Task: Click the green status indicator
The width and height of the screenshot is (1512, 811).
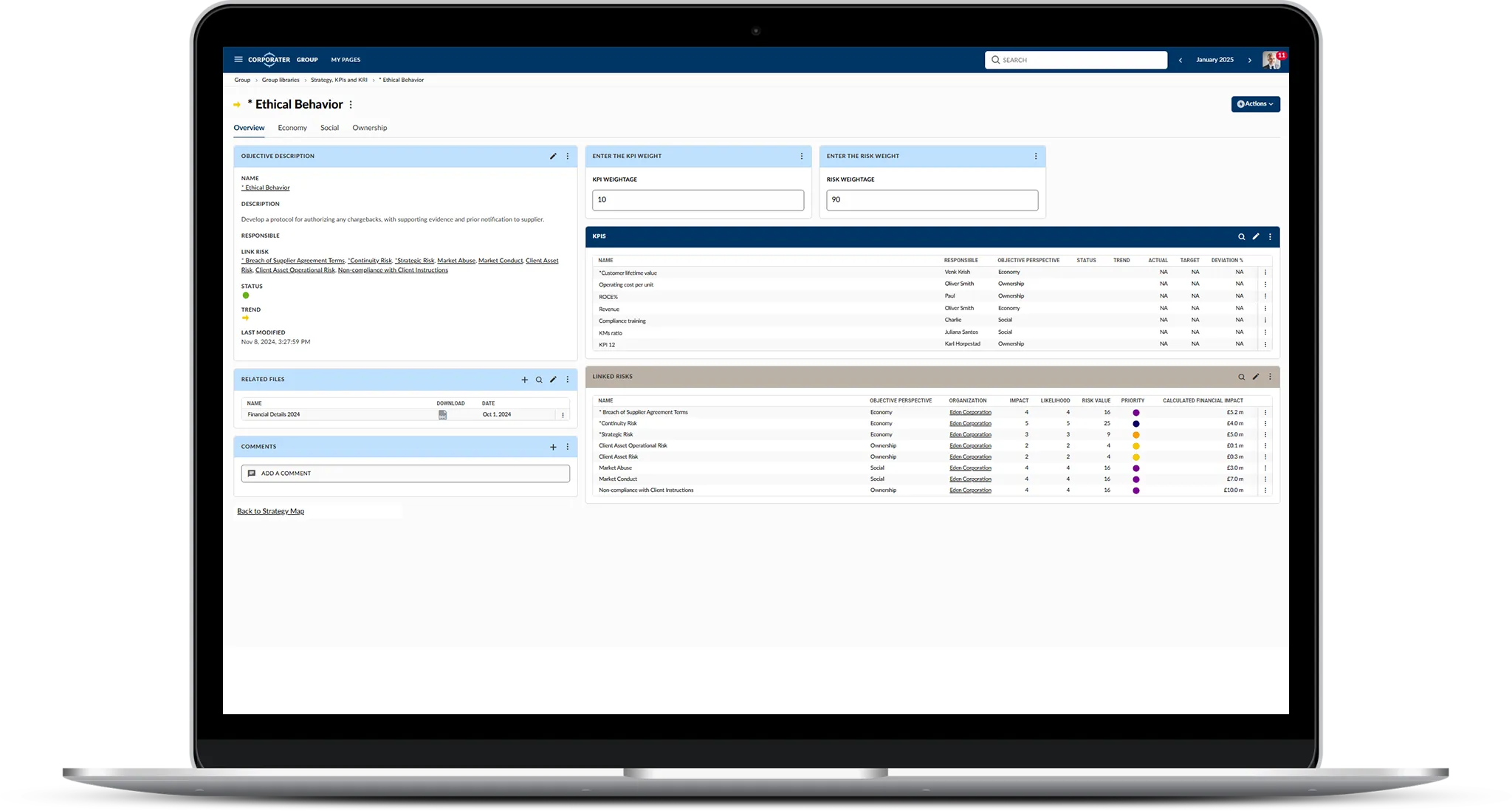Action: coord(246,295)
